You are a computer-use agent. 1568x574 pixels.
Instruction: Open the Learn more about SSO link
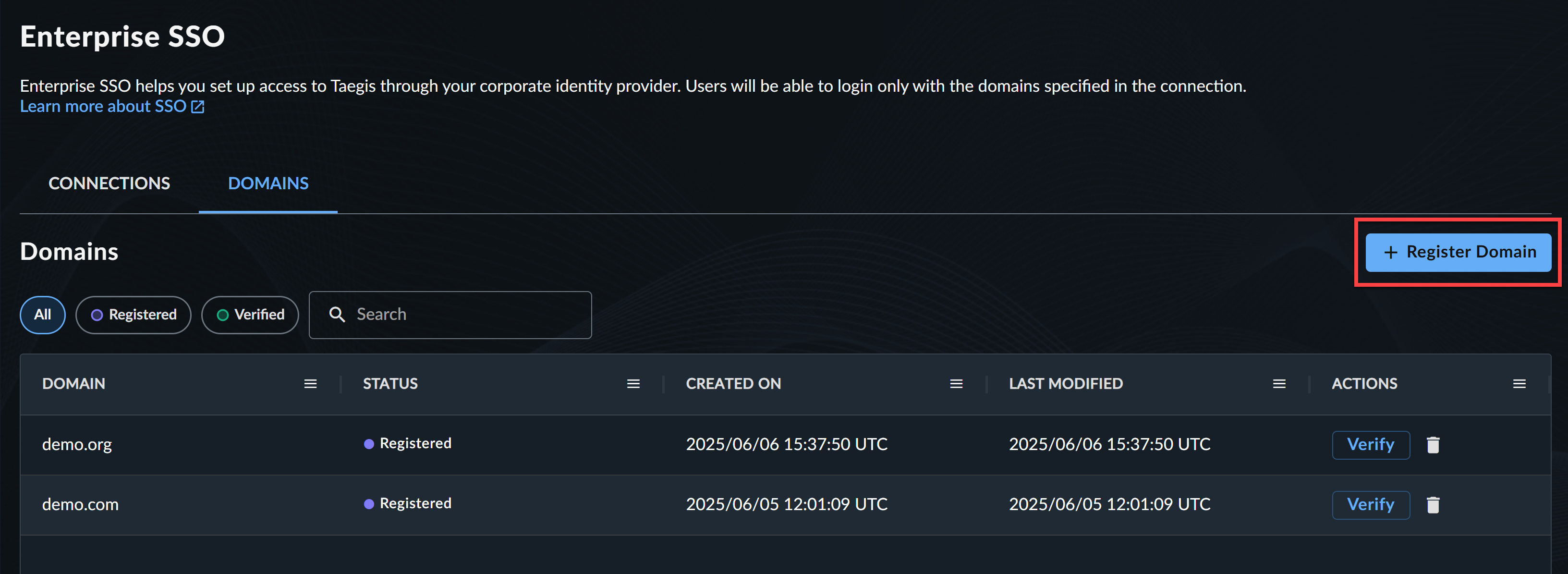(x=103, y=106)
